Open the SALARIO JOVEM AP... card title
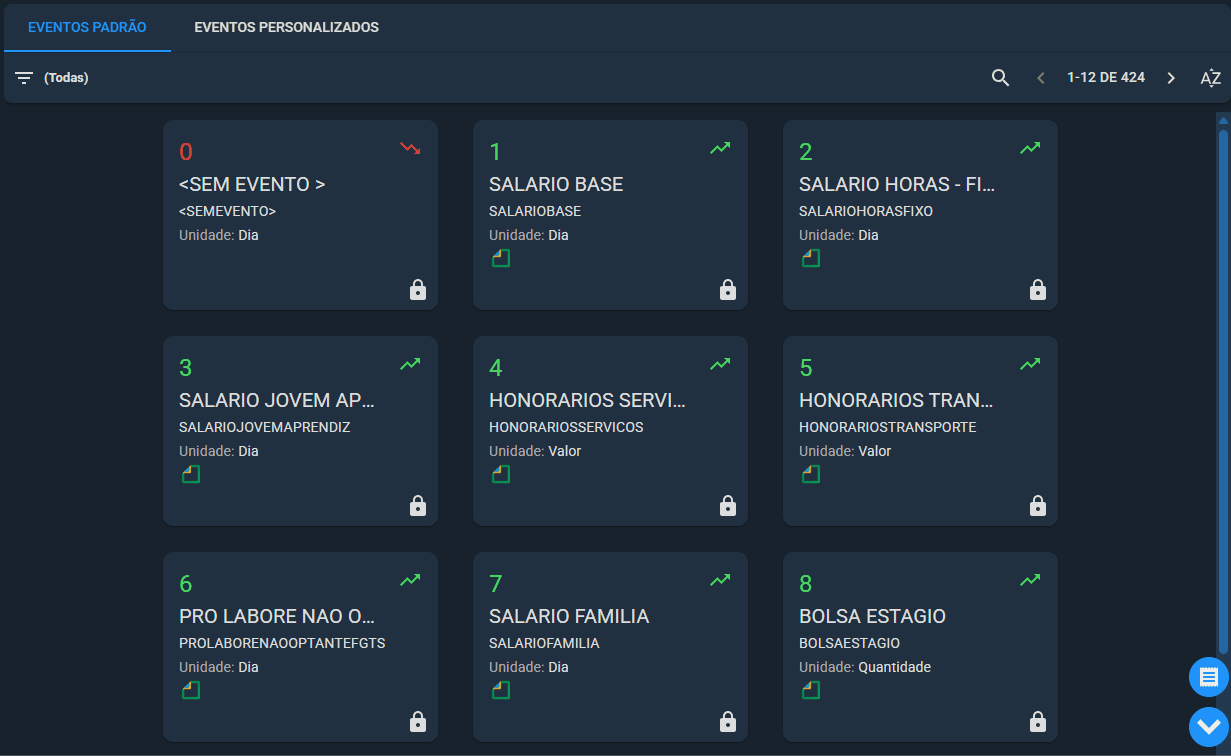Image resolution: width=1231 pixels, height=756 pixels. tap(277, 401)
